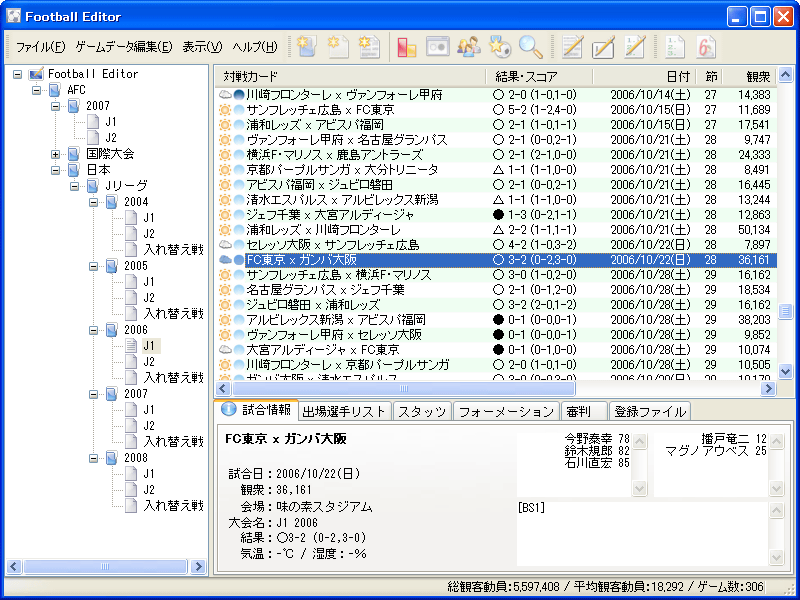Click the [BS1] broadcast text field

pos(642,534)
